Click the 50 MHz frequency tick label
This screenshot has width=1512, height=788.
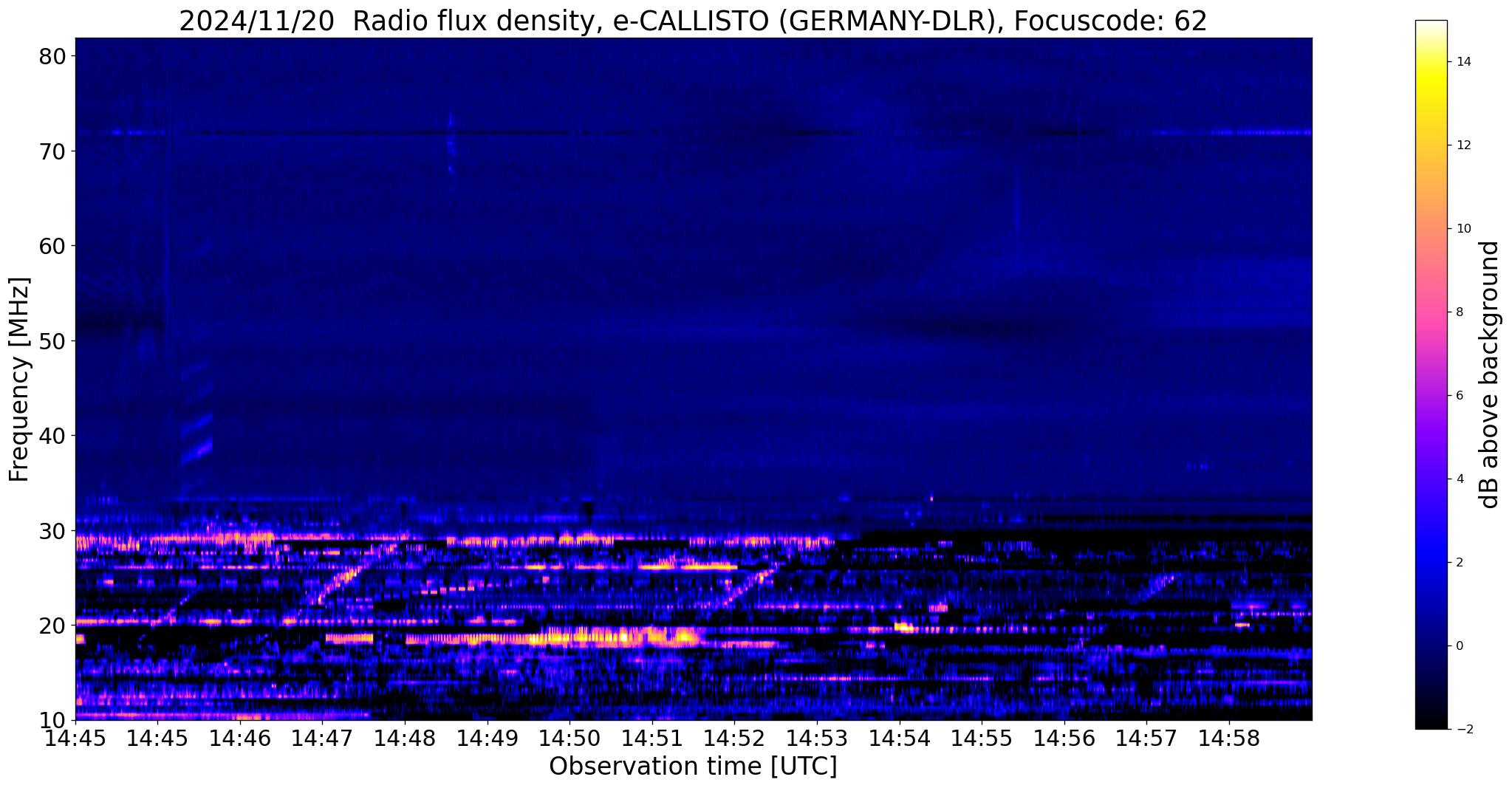[52, 341]
